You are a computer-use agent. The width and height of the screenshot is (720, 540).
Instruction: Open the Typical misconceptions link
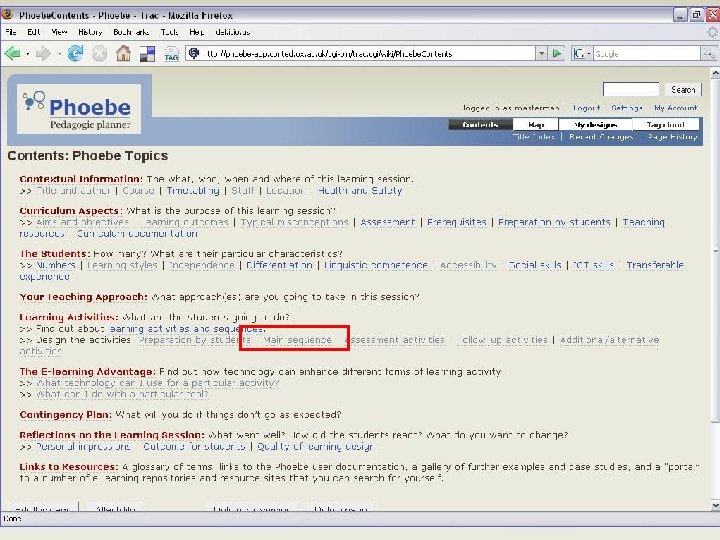[294, 222]
